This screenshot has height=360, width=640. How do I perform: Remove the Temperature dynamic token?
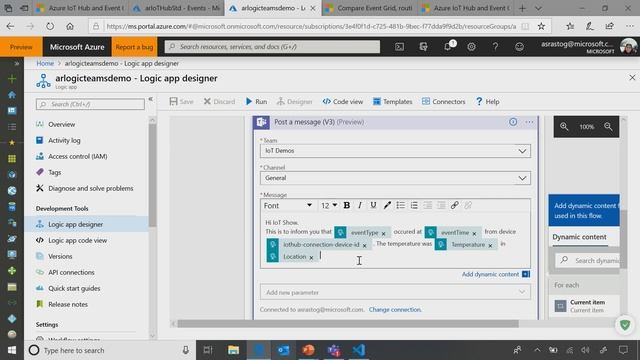coord(490,246)
